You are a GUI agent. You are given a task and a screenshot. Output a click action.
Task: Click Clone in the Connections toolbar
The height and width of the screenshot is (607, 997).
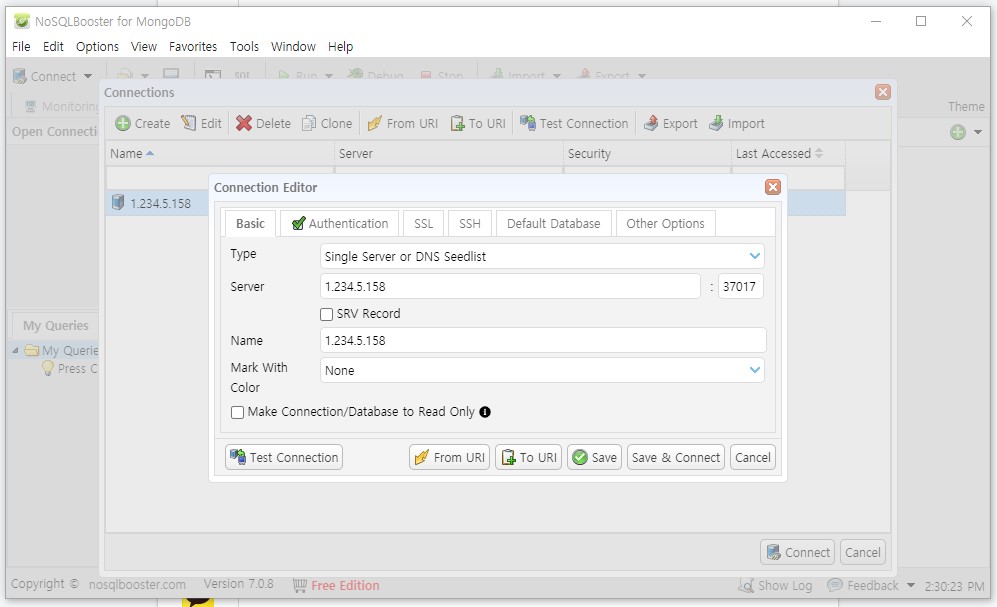(x=327, y=123)
